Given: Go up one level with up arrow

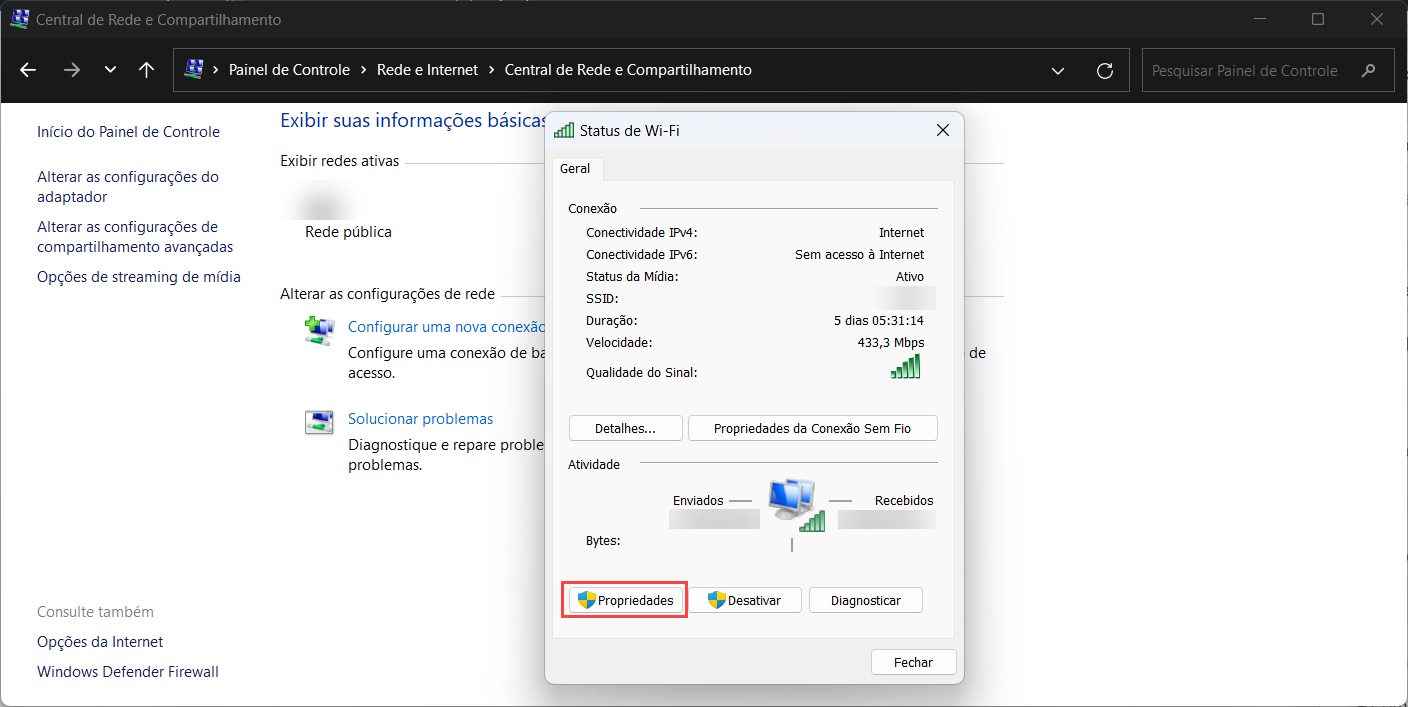Looking at the screenshot, I should click(x=147, y=70).
